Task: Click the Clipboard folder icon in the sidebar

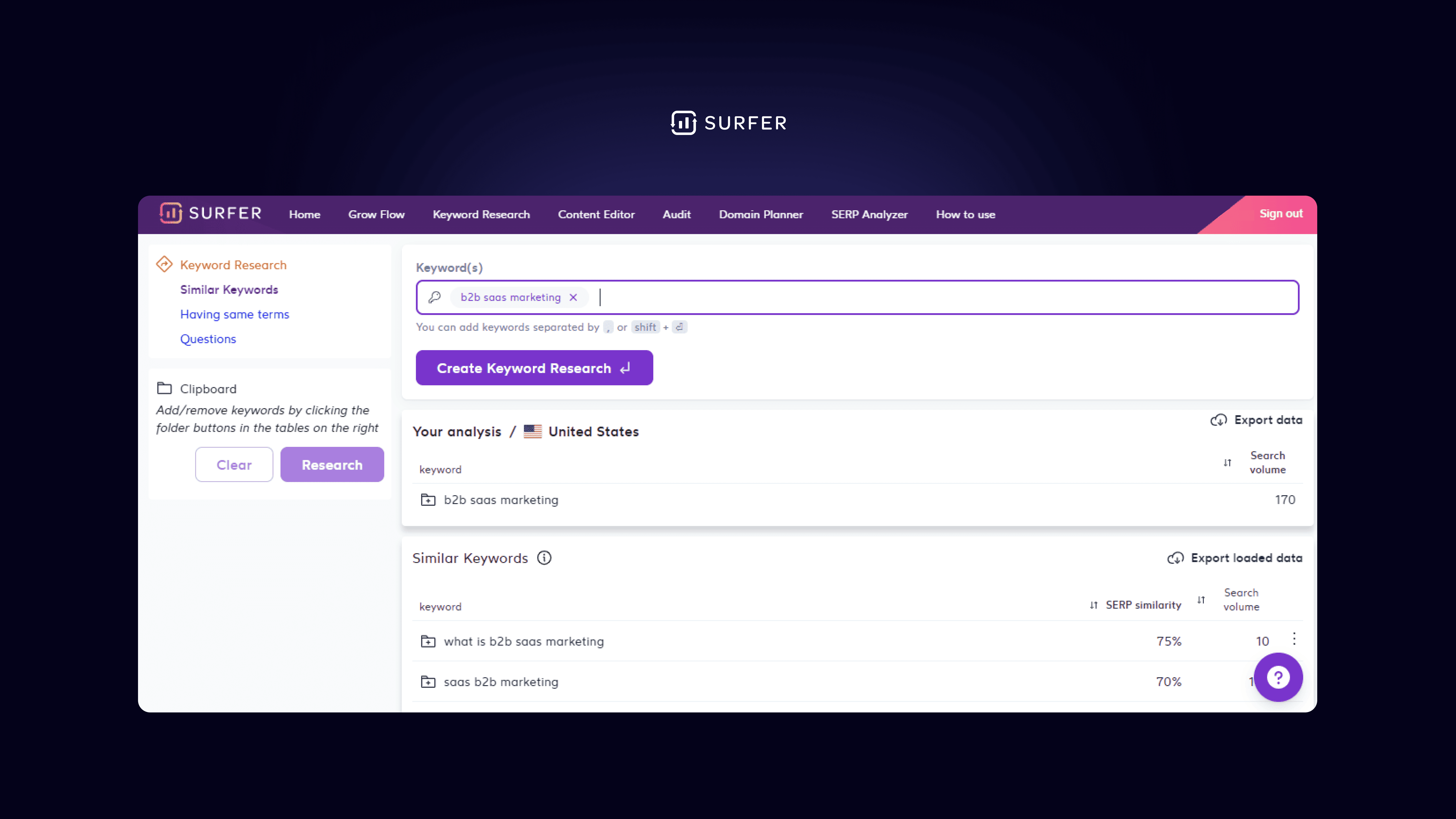Action: coord(165,388)
